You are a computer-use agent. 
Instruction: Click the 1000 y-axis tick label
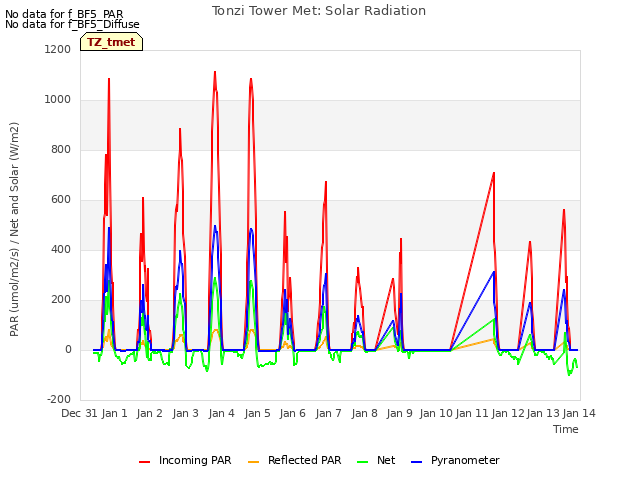tap(58, 100)
